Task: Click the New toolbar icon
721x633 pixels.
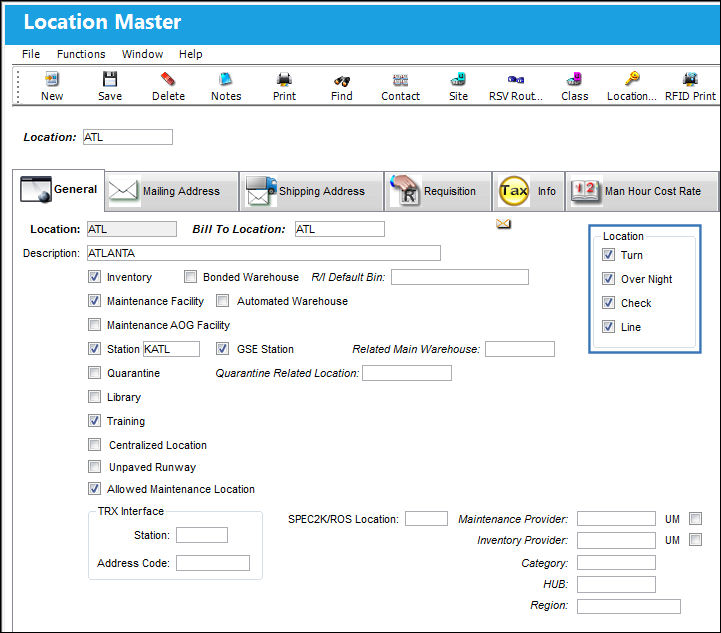Action: point(52,79)
